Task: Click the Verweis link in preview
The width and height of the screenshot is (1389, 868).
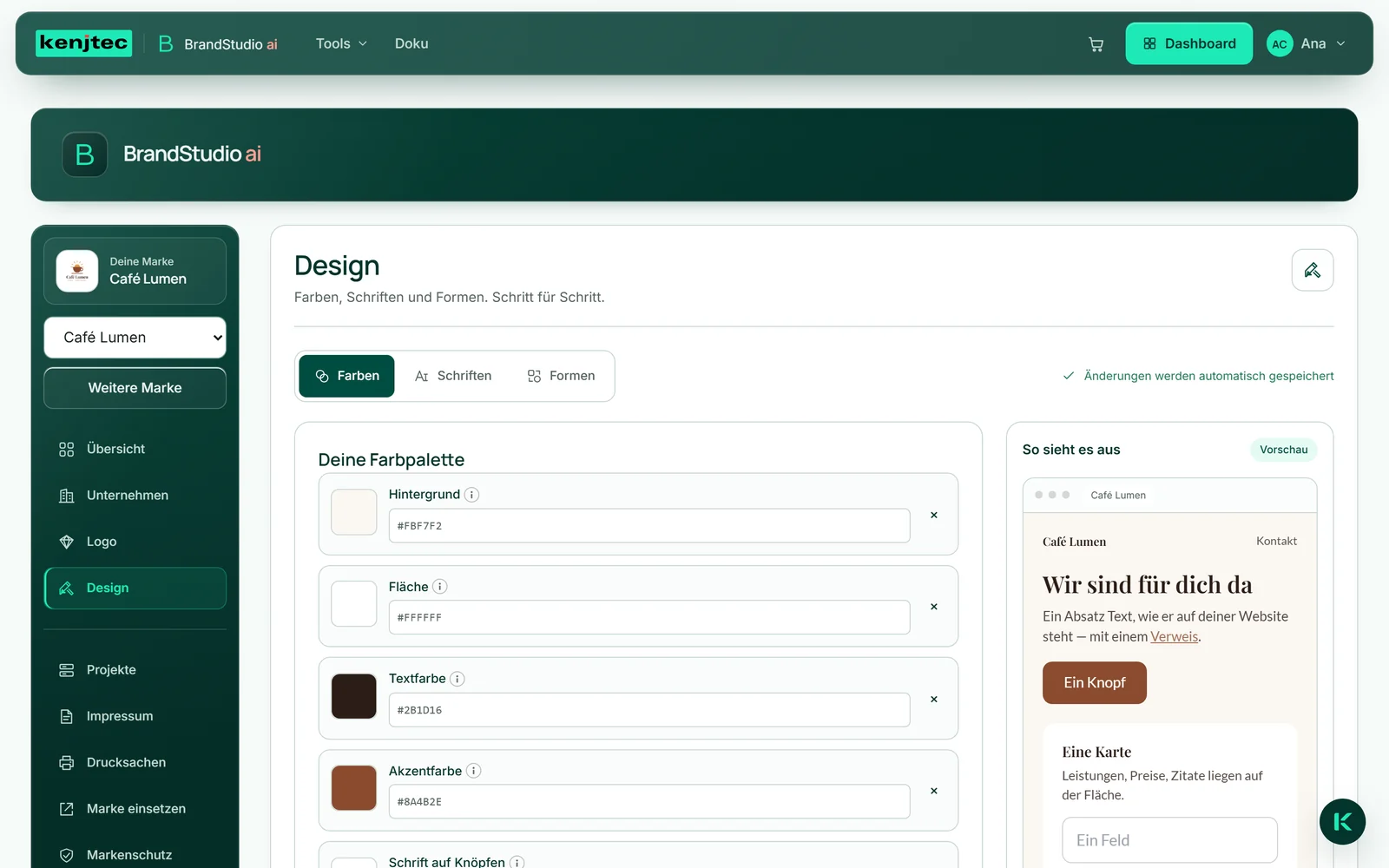Action: point(1174,636)
